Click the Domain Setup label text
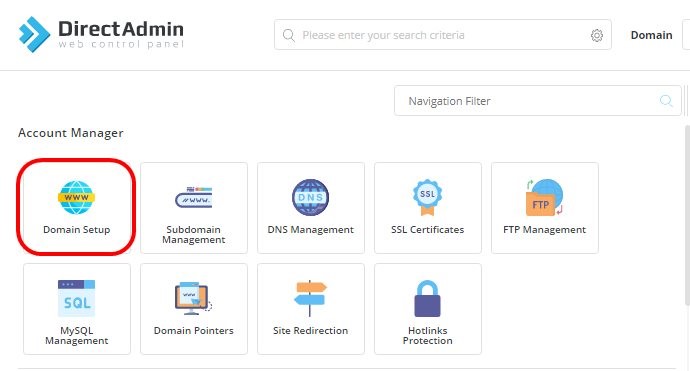This screenshot has height=371, width=690. pyautogui.click(x=77, y=229)
